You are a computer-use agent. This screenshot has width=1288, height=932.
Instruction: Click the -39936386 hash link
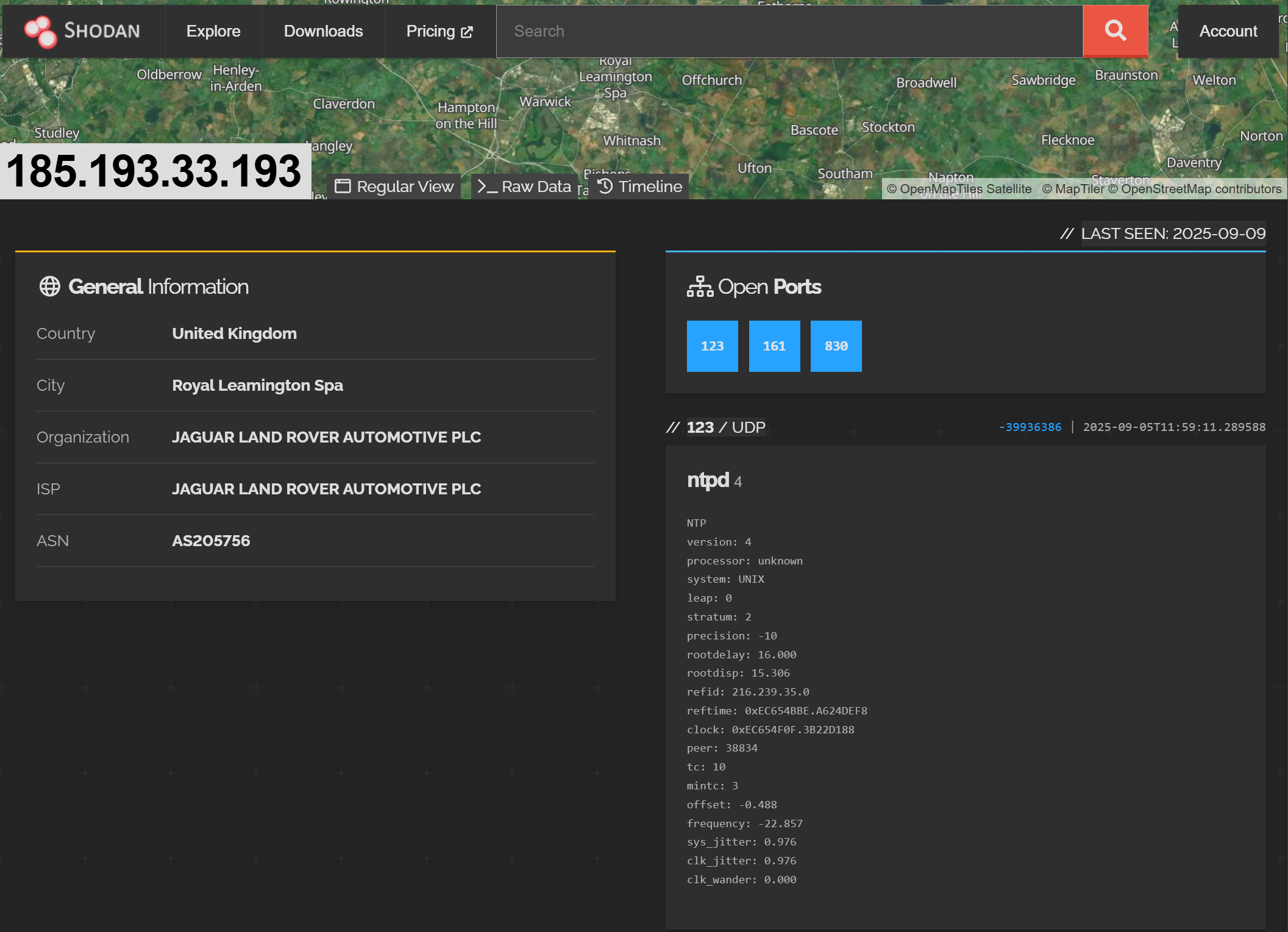(x=1030, y=427)
